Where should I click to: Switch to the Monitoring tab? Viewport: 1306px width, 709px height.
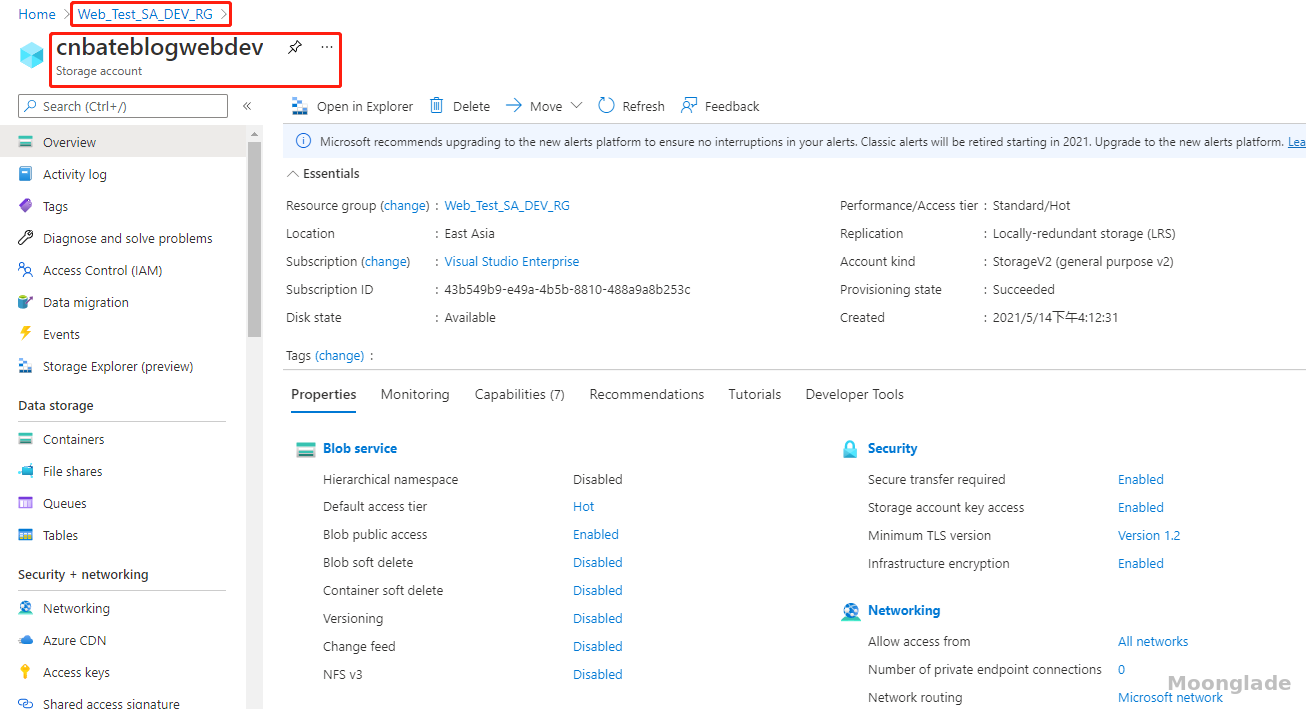click(x=415, y=394)
